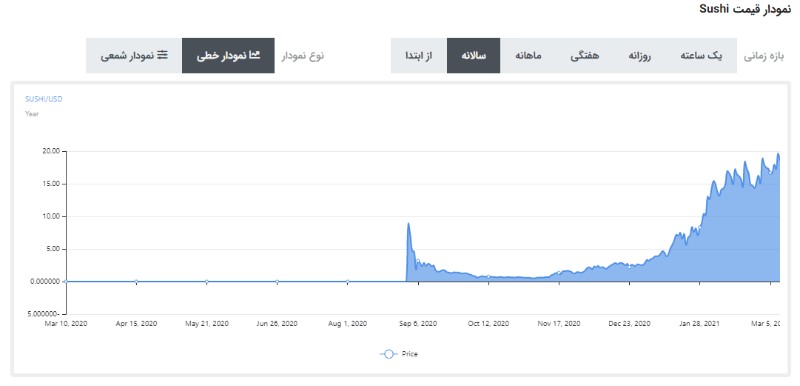This screenshot has width=800, height=386.
Task: Click the Aug 1, 2020 axis label
Action: pyautogui.click(x=347, y=324)
